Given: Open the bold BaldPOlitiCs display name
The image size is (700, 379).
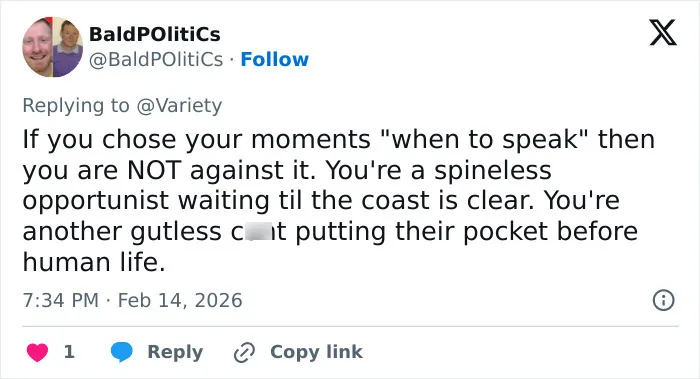Looking at the screenshot, I should tap(154, 34).
